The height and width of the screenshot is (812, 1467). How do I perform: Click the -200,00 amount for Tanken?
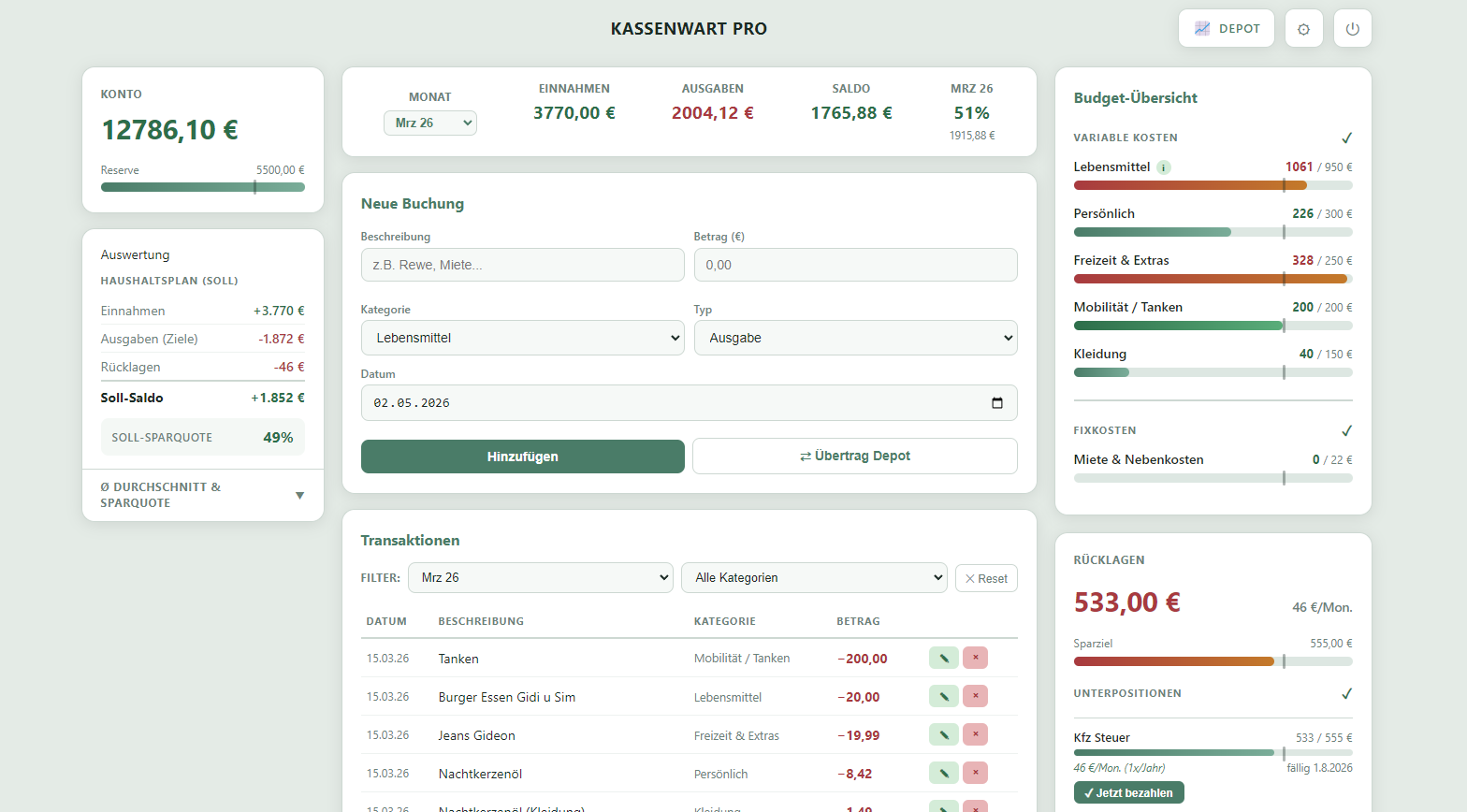[x=863, y=659]
